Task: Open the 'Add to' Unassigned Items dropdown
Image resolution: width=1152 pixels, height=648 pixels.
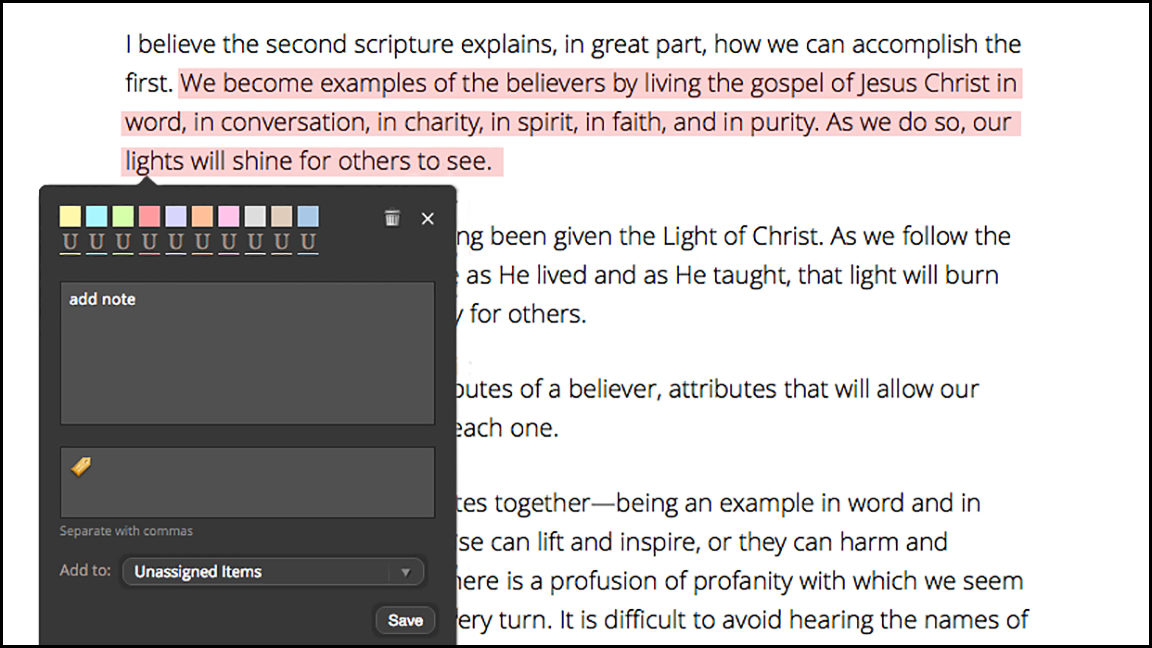Action: pyautogui.click(x=273, y=572)
